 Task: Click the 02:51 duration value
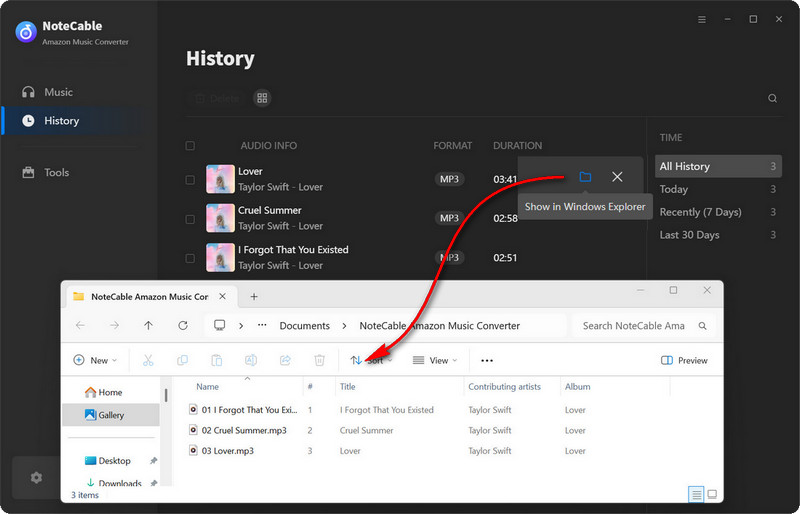click(x=505, y=258)
